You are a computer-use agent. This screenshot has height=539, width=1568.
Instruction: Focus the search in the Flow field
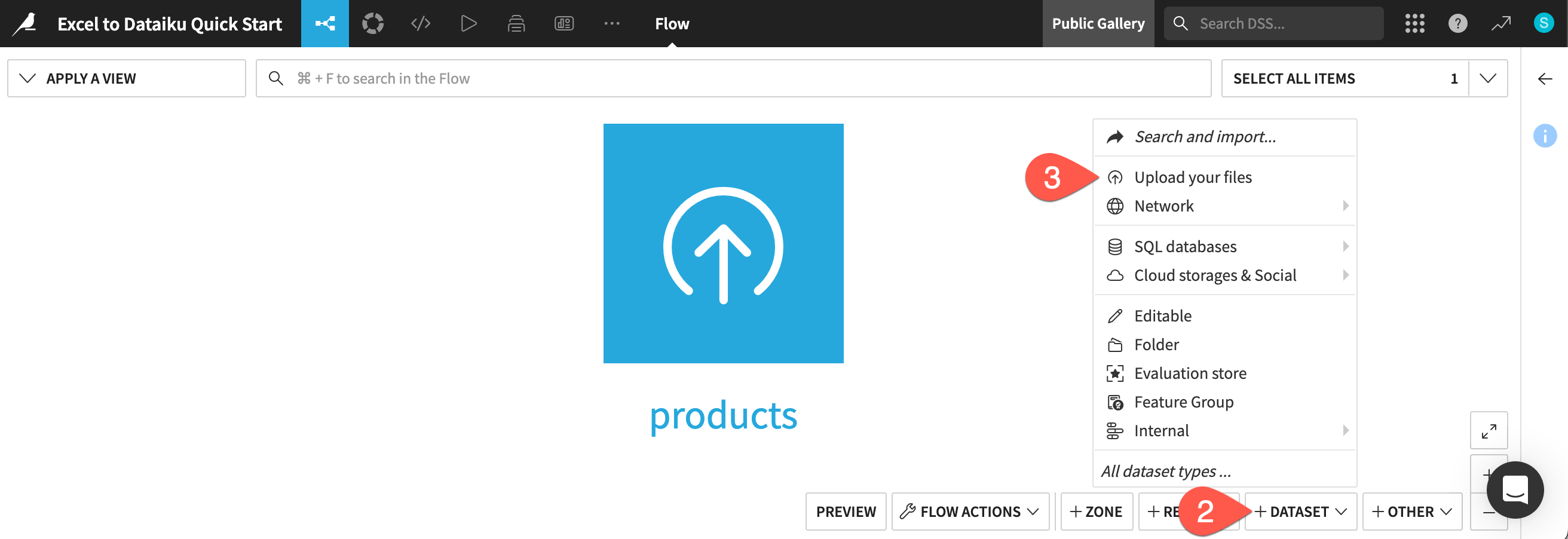[733, 78]
